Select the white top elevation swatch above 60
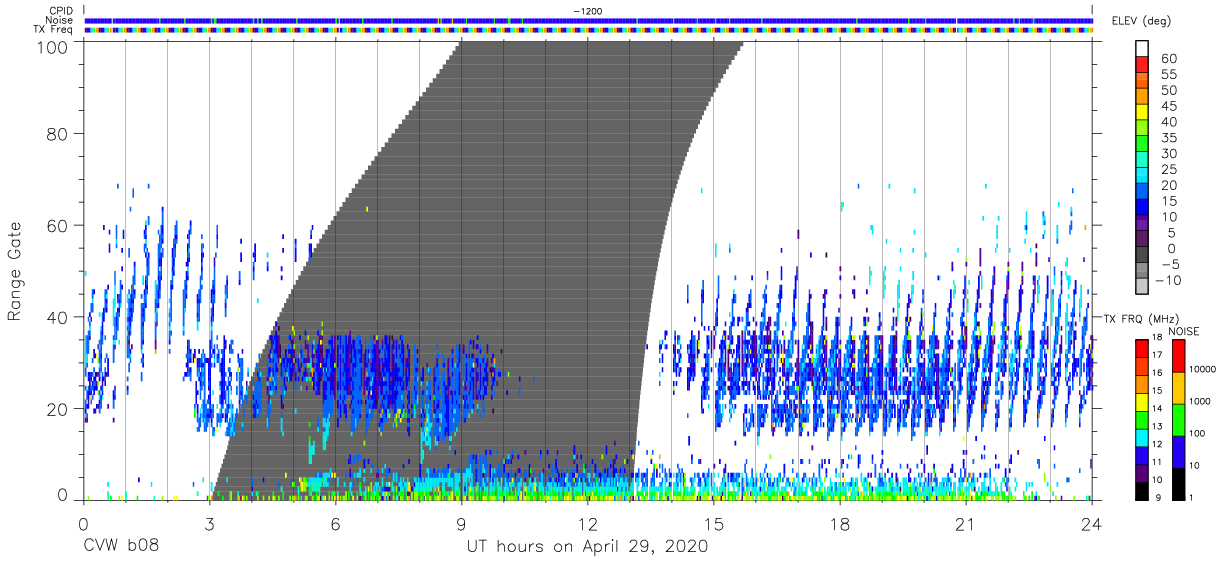The height and width of the screenshot is (567, 1228). coord(1143,49)
